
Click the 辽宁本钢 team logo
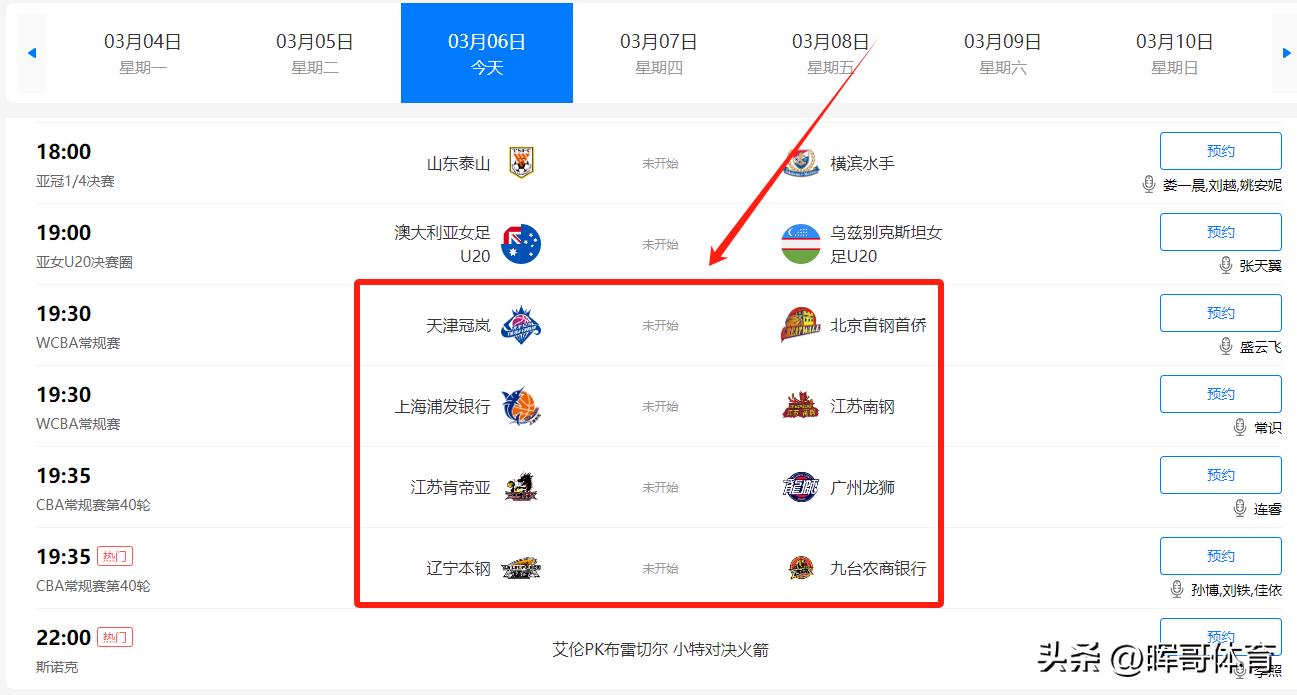(x=520, y=568)
